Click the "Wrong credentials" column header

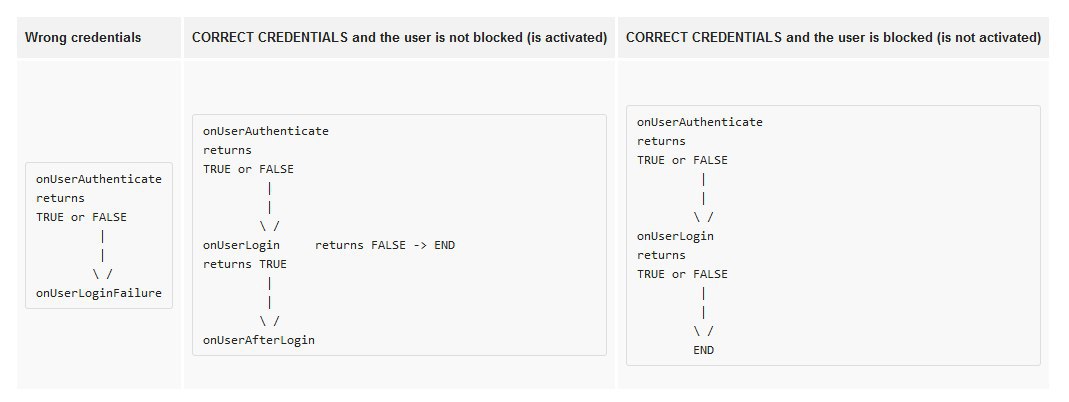[x=83, y=38]
